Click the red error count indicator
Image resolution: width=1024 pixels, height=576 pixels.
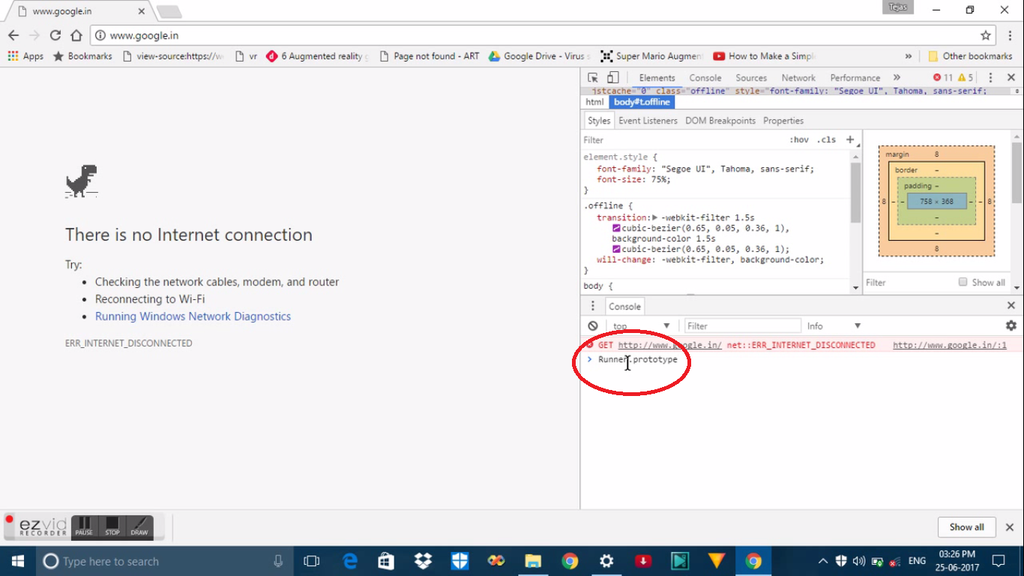coord(943,78)
